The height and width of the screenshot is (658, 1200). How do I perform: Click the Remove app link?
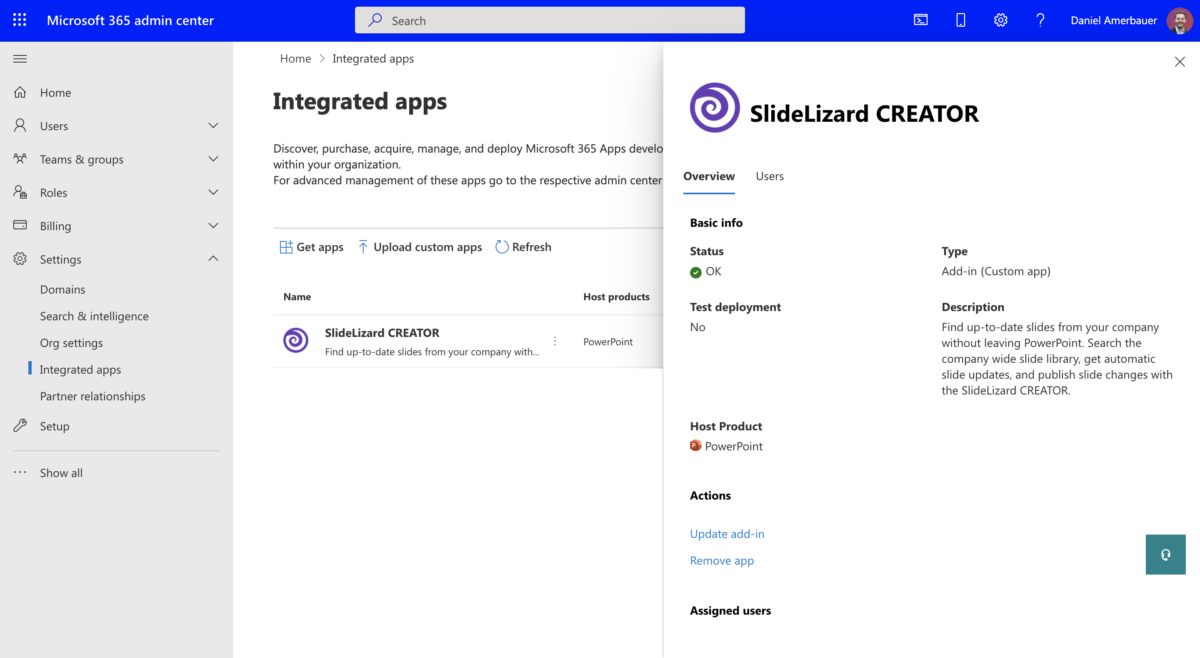pos(721,560)
